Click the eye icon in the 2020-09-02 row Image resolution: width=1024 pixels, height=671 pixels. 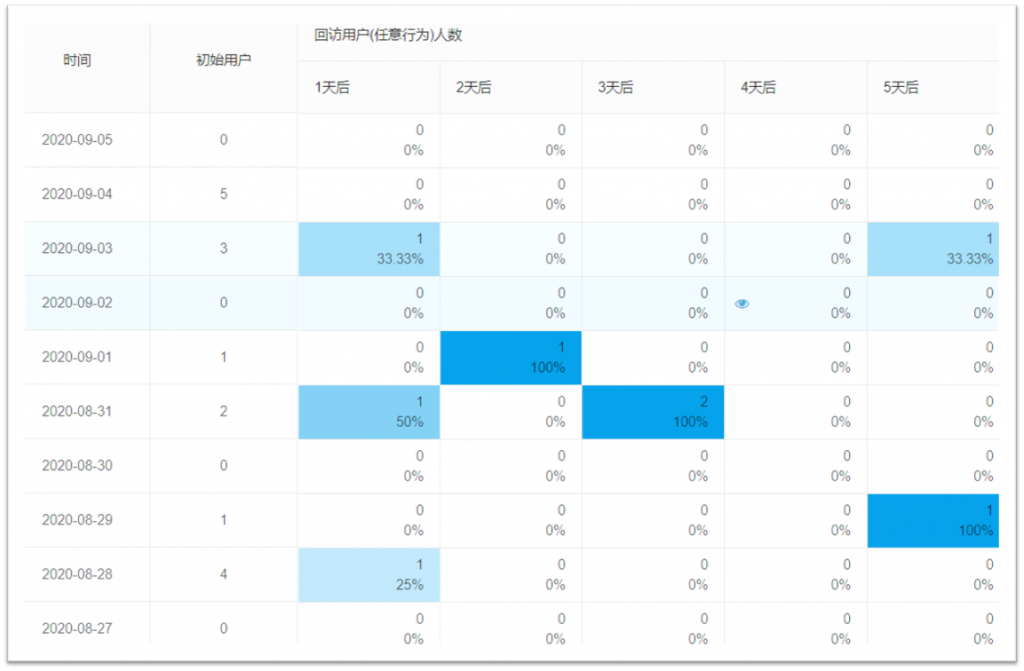[742, 303]
